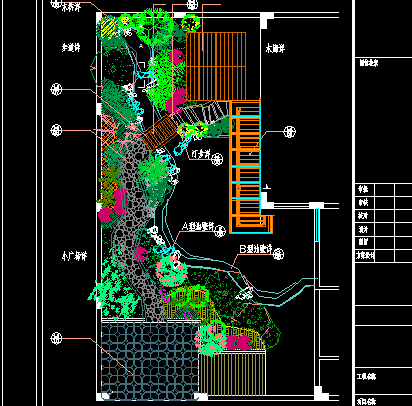The image size is (412, 406).
Task: Select the 小广场详 annotation text
Action: click(75, 256)
